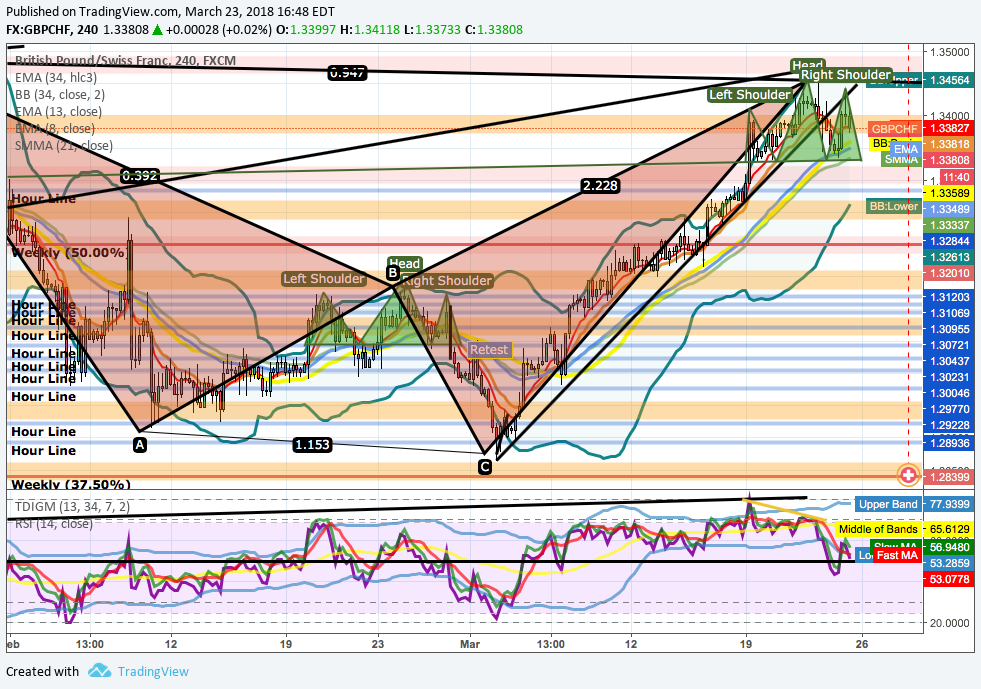Click the 1.34564 price axis label
Viewport: 981px width, 689px height.
tap(949, 80)
